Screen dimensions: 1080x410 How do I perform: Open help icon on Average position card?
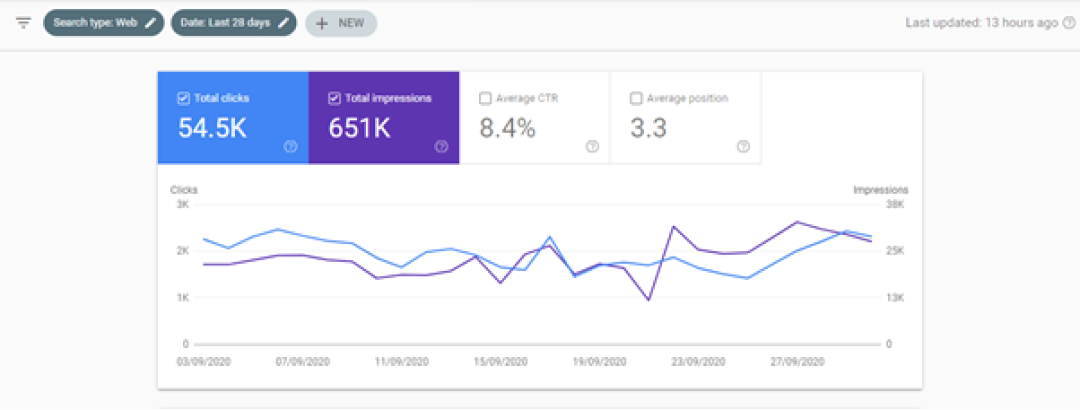pyautogui.click(x=743, y=146)
